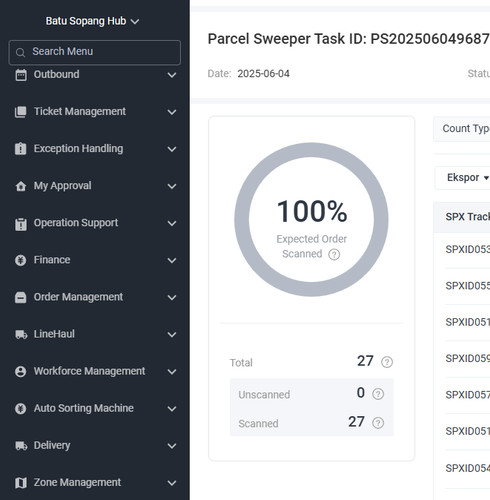Focus the Search Menu input field
Screen dimensions: 490x500
pos(95,52)
